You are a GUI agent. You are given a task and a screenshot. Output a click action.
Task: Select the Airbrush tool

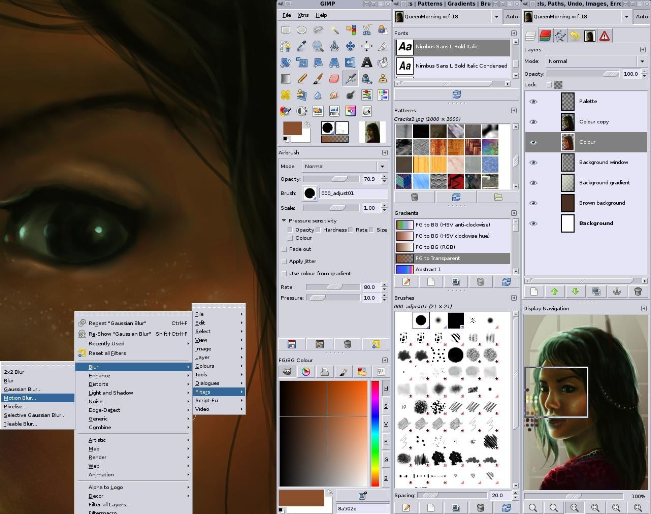pos(350,78)
